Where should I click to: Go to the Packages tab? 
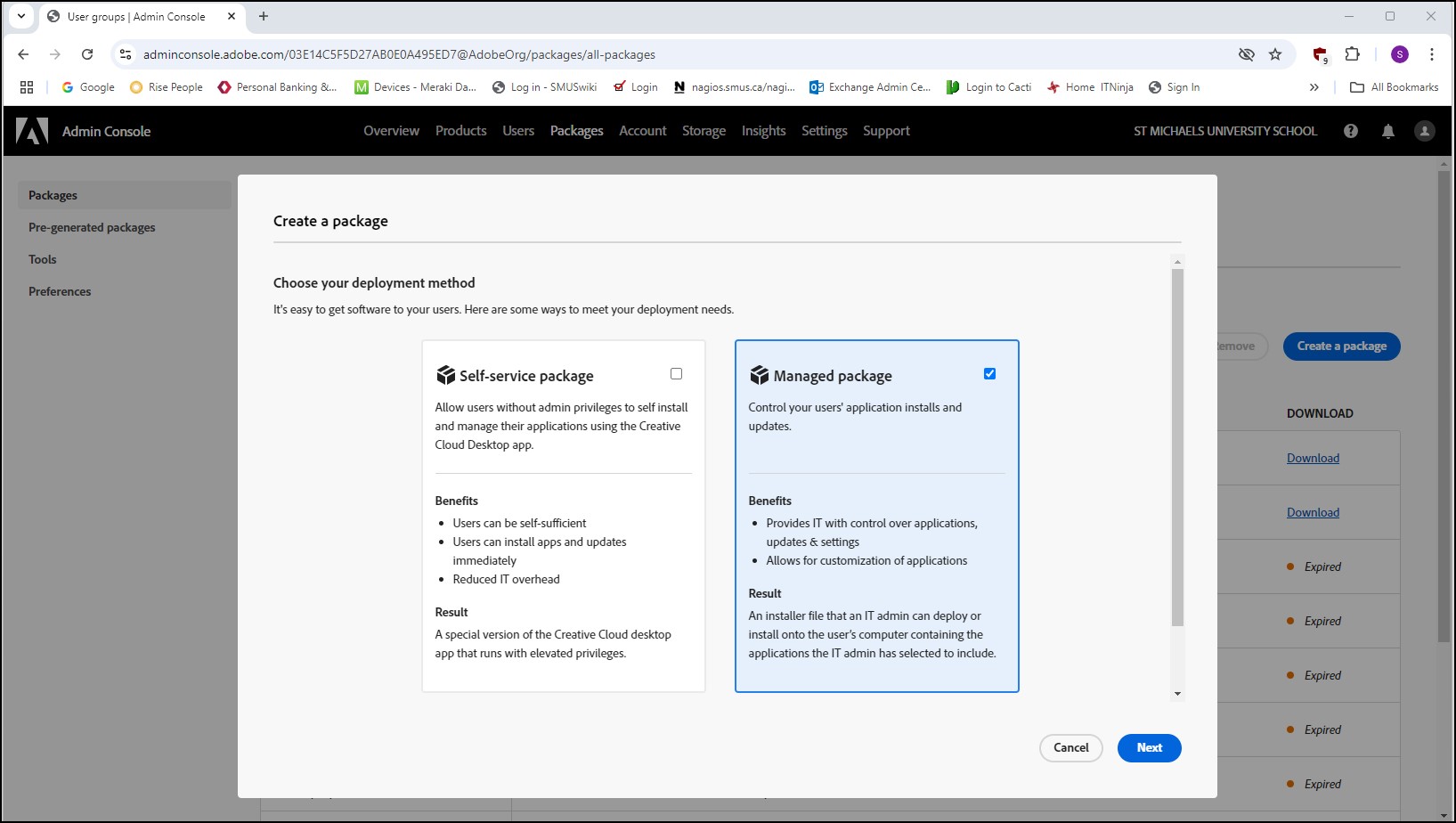point(576,131)
